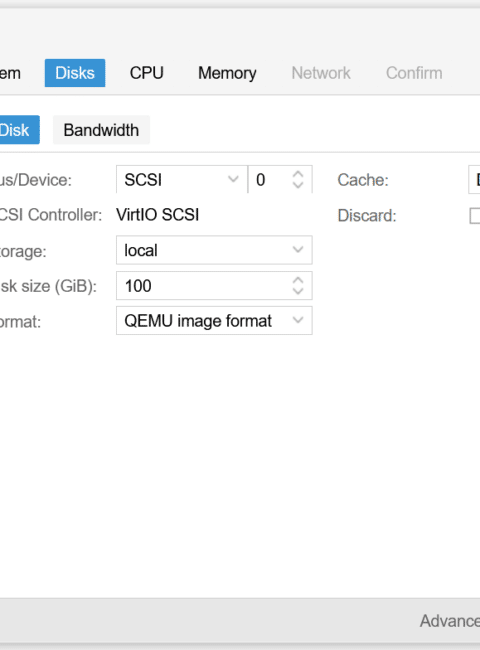Select the Disk sub-tab
Viewport: 480px width, 650px height.
click(x=17, y=130)
